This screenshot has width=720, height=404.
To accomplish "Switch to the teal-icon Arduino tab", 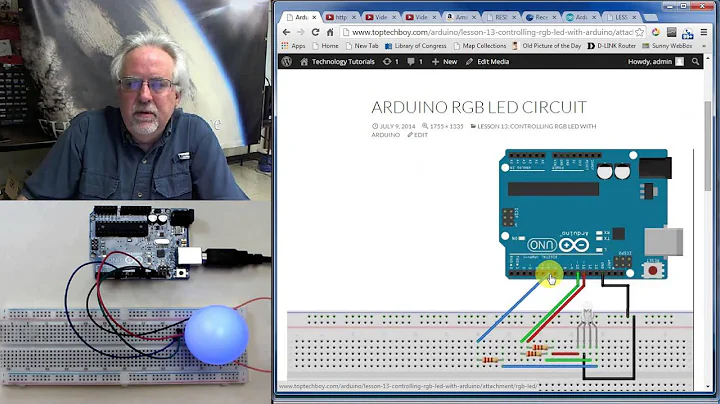I will [580, 17].
